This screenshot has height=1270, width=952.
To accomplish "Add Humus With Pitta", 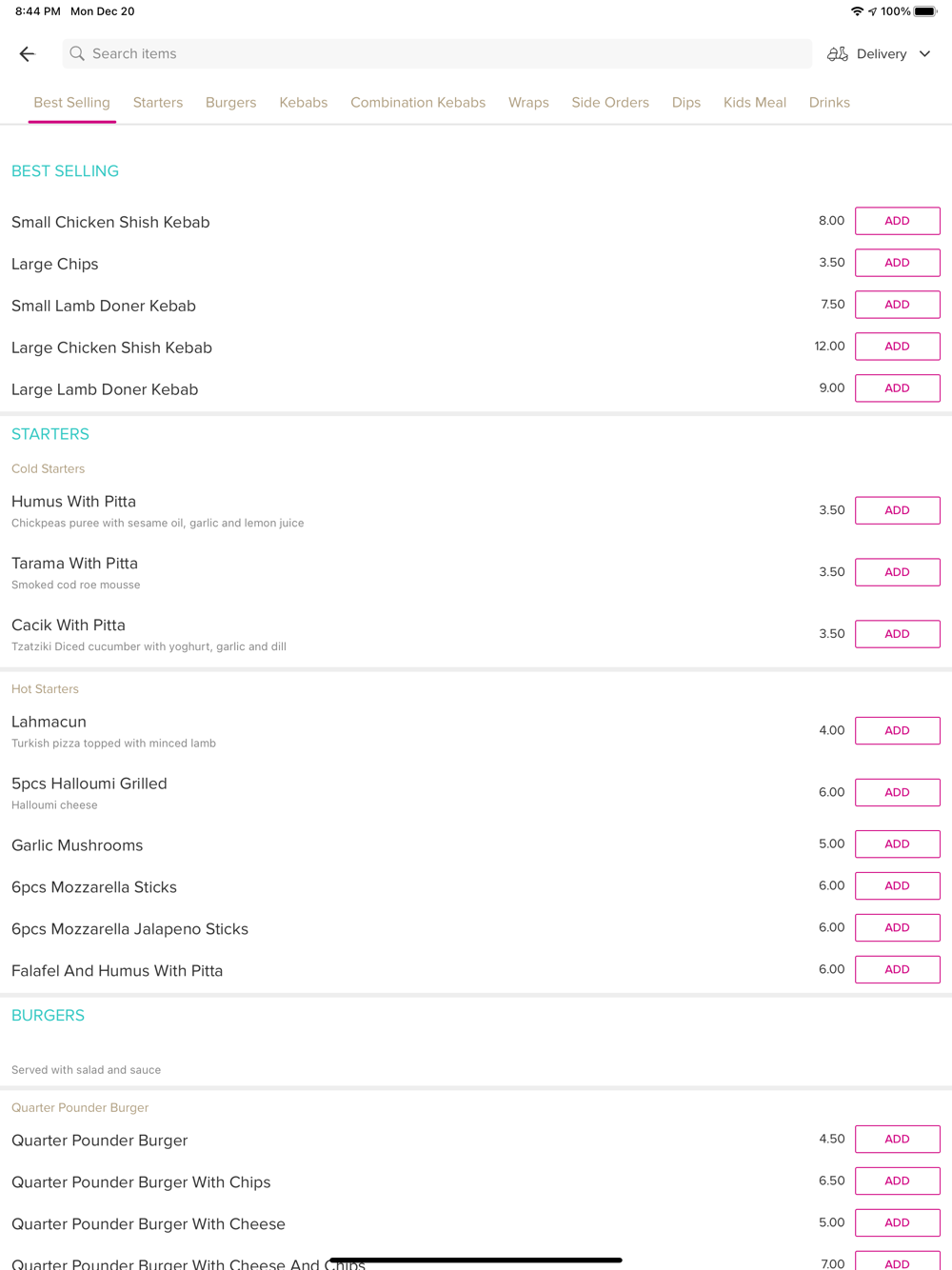I will tap(897, 510).
